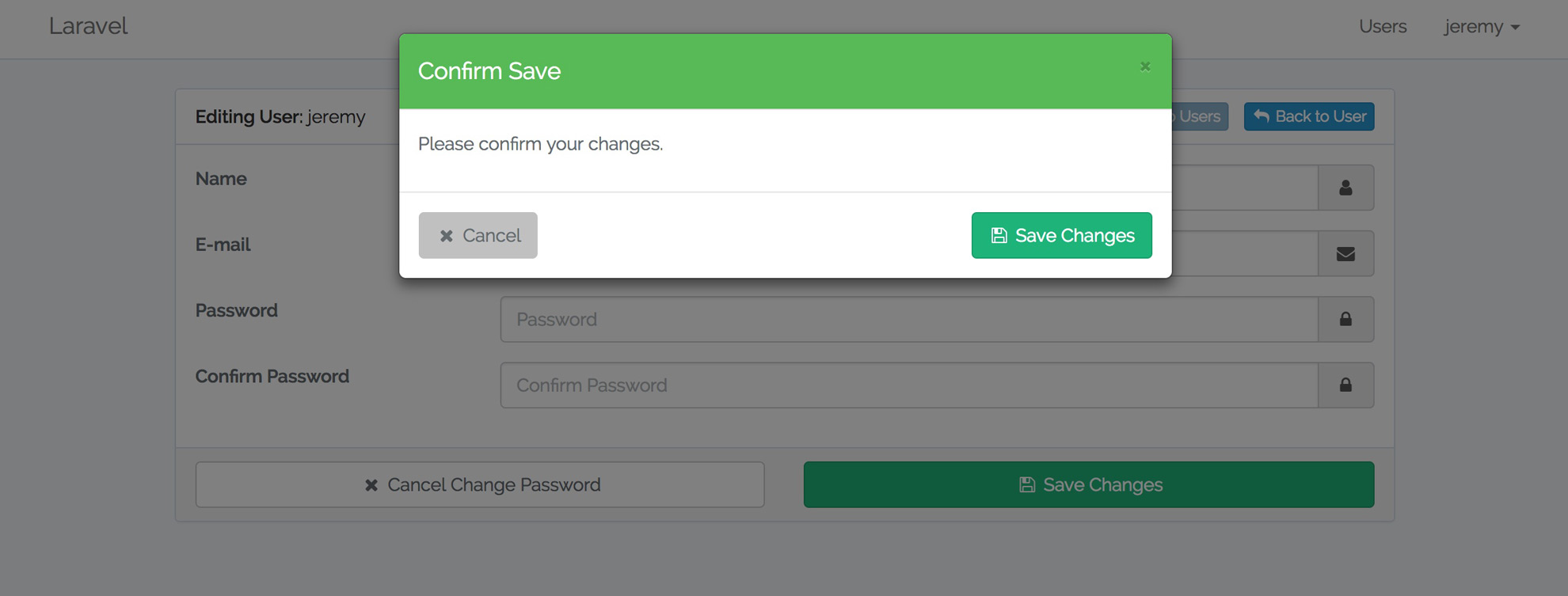Click the lock icon beside the Password field
1568x596 pixels.
point(1345,319)
